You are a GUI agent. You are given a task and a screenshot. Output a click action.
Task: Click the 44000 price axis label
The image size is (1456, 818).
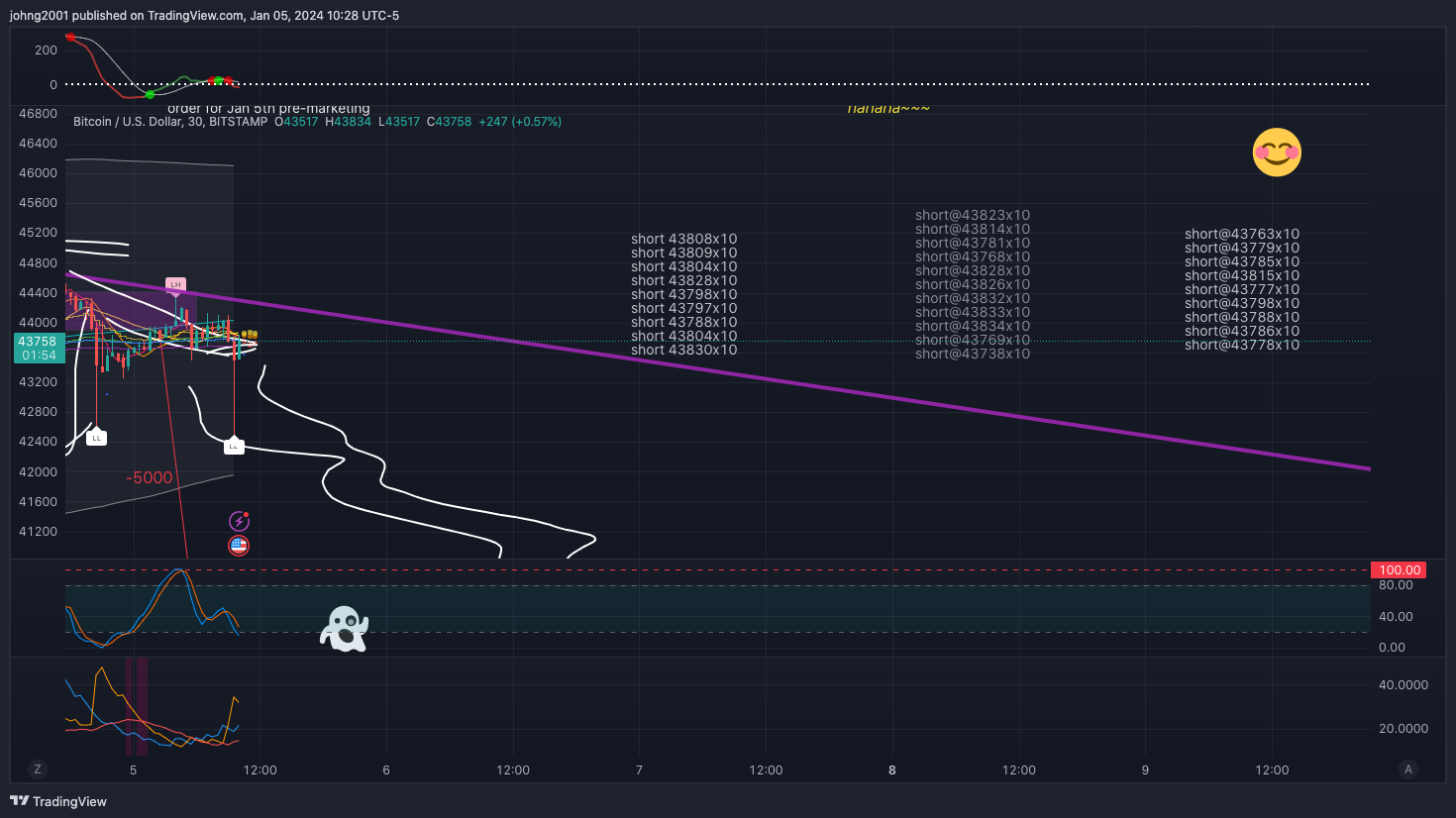39,322
